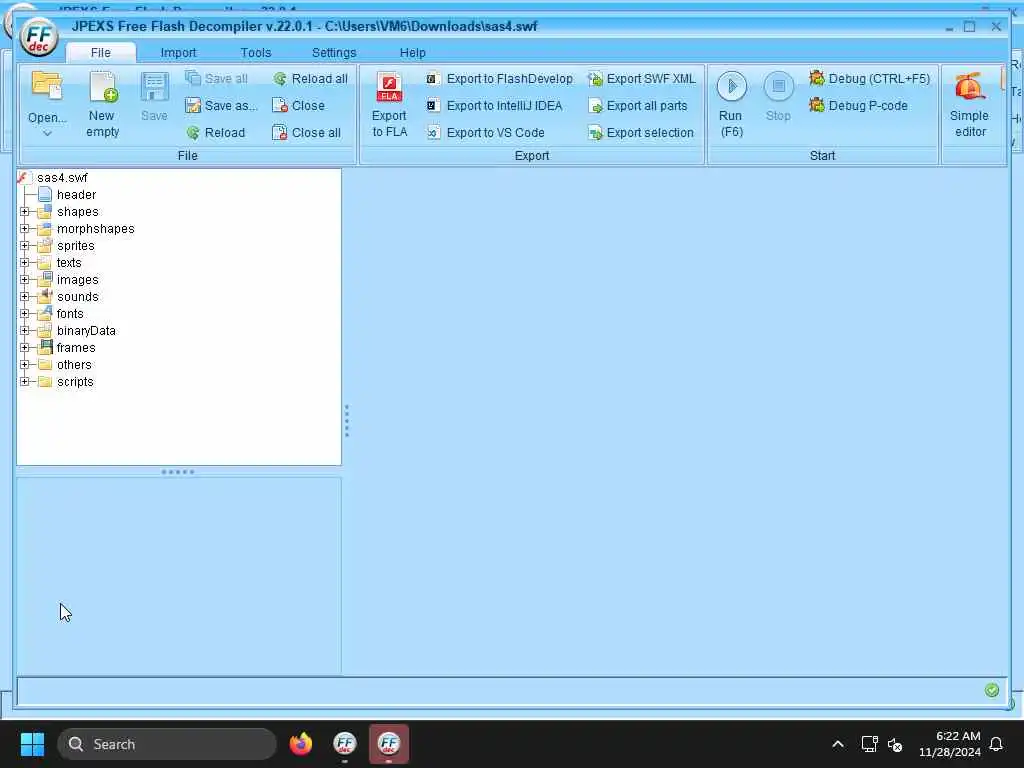Click the horizontal splitter dots below tree

178,472
